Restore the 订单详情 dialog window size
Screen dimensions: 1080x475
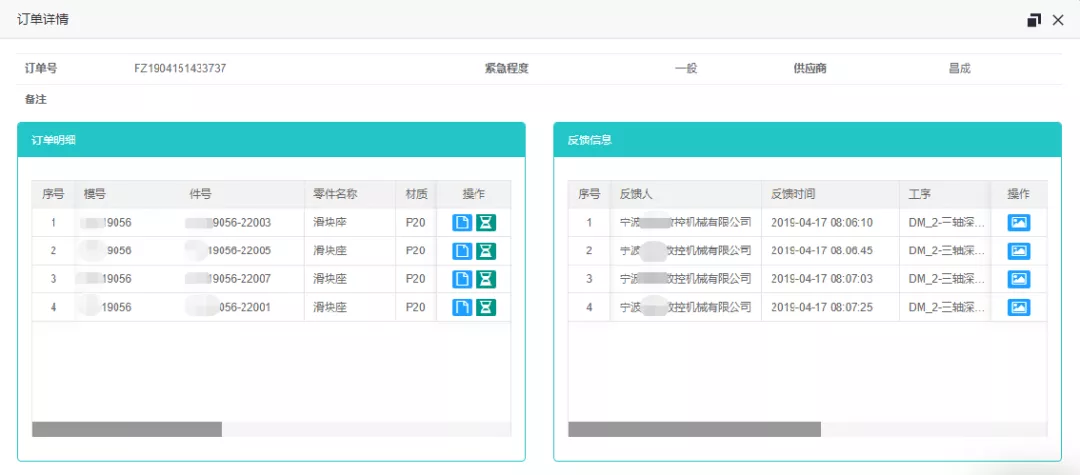click(1034, 20)
